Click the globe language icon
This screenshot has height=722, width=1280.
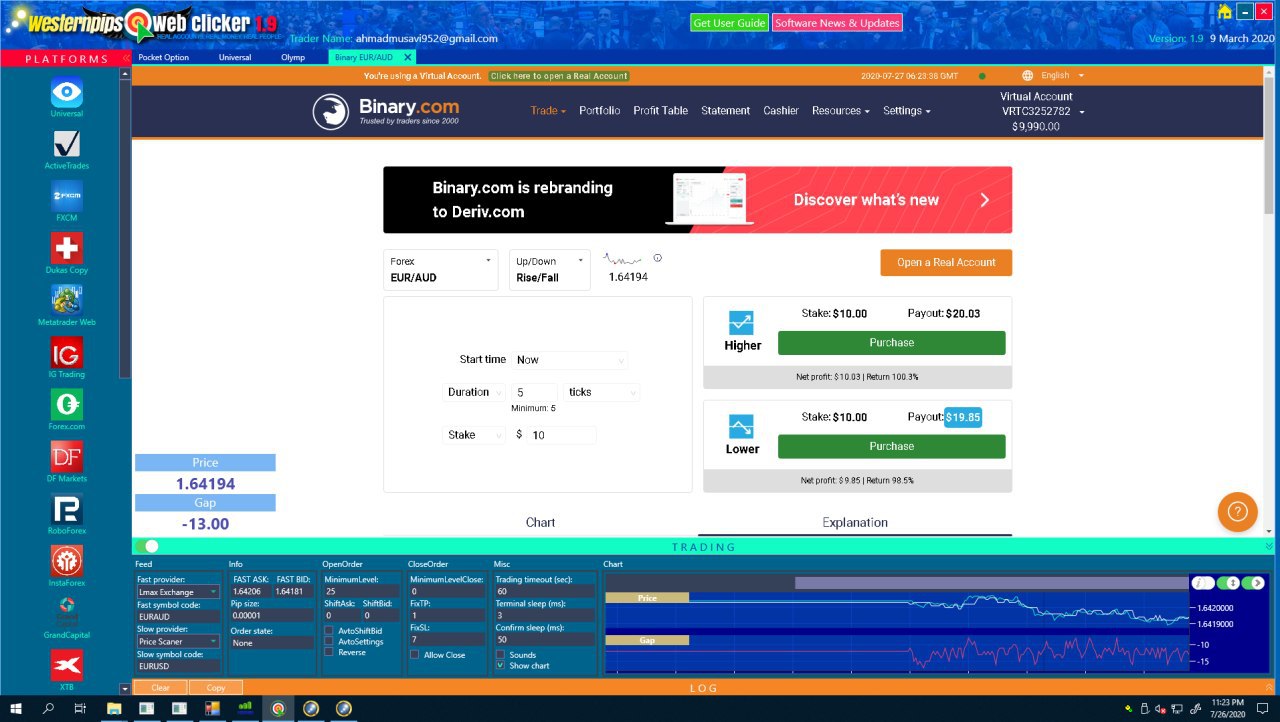tap(1028, 75)
